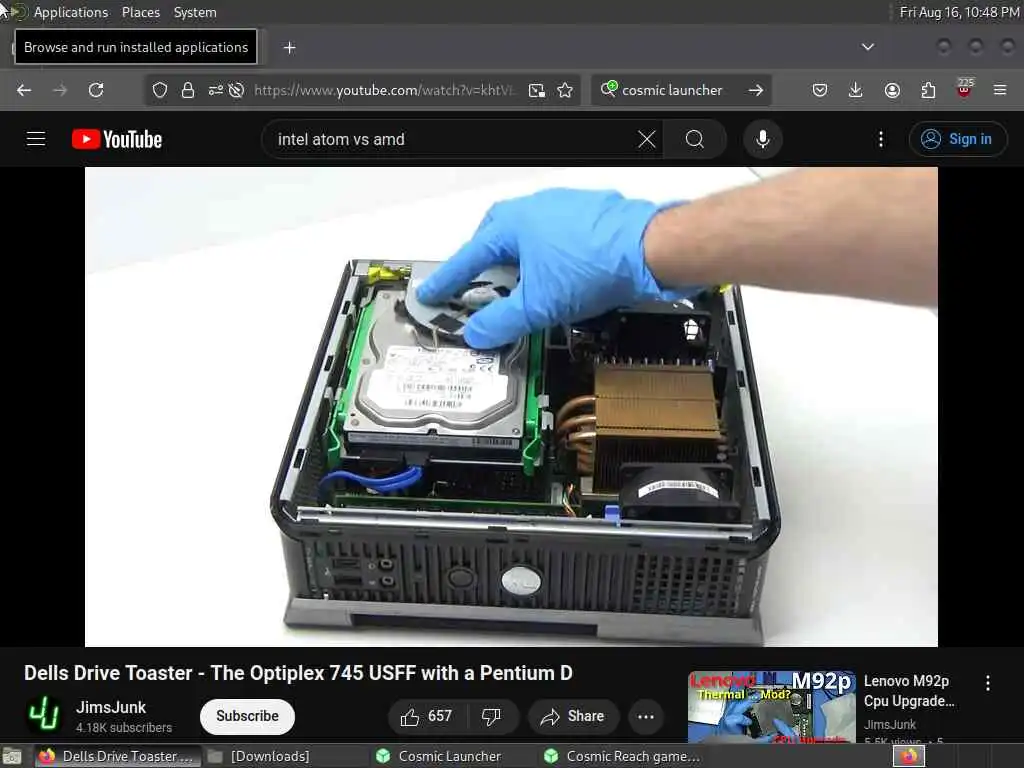Open site permissions icon in address bar
1024x768 pixels.
(216, 90)
